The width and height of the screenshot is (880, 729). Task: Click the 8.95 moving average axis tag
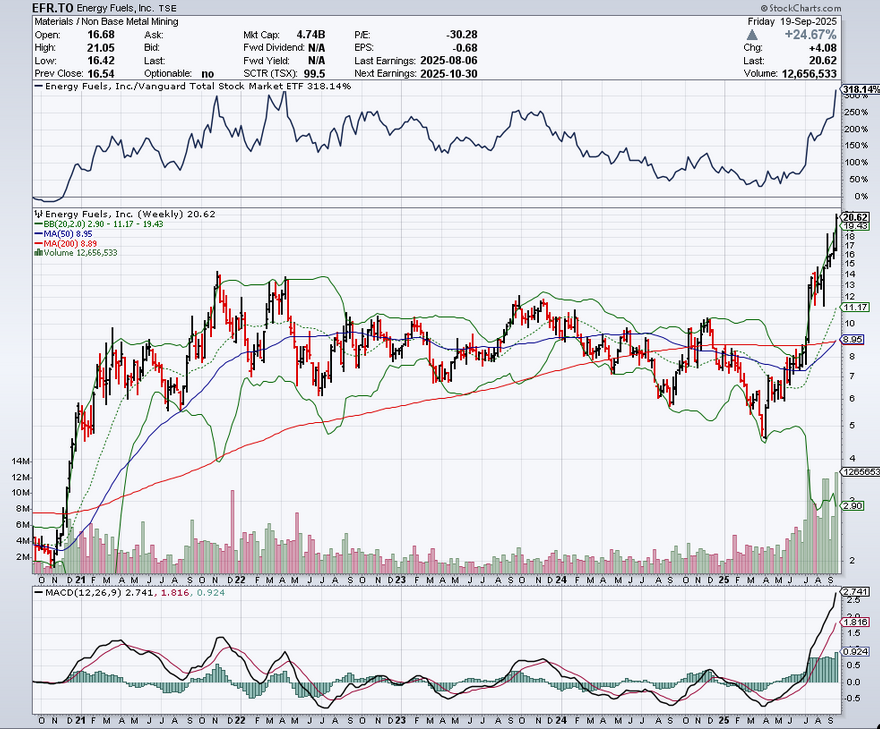[x=854, y=340]
